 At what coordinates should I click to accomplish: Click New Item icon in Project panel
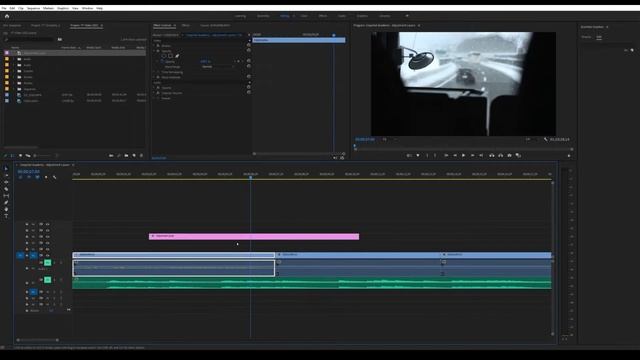point(134,156)
